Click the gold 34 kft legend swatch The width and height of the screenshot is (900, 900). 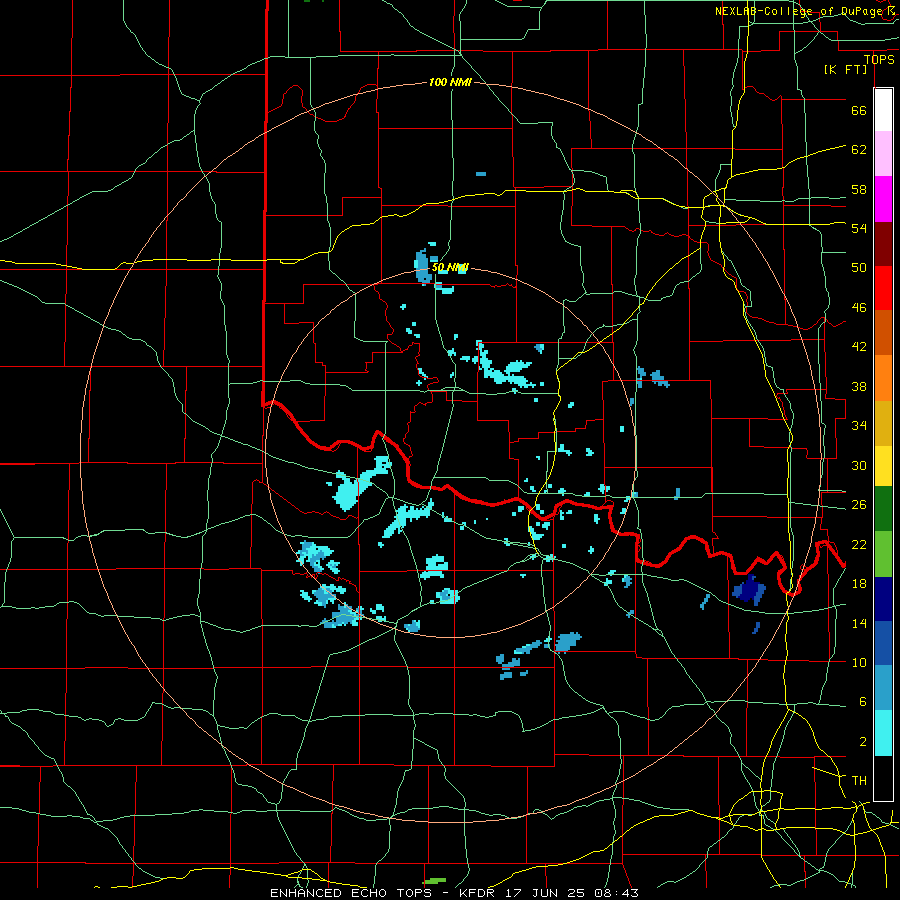(x=883, y=423)
